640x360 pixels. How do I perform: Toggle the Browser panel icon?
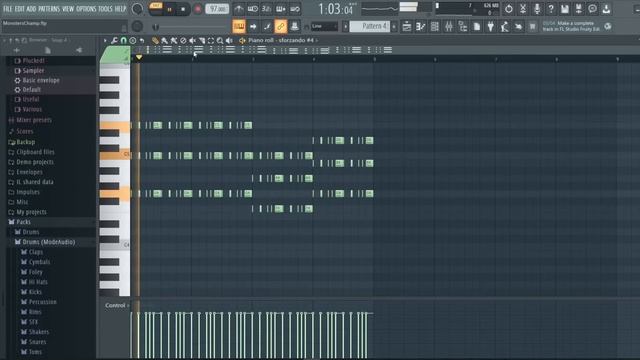pyautogui.click(x=463, y=27)
